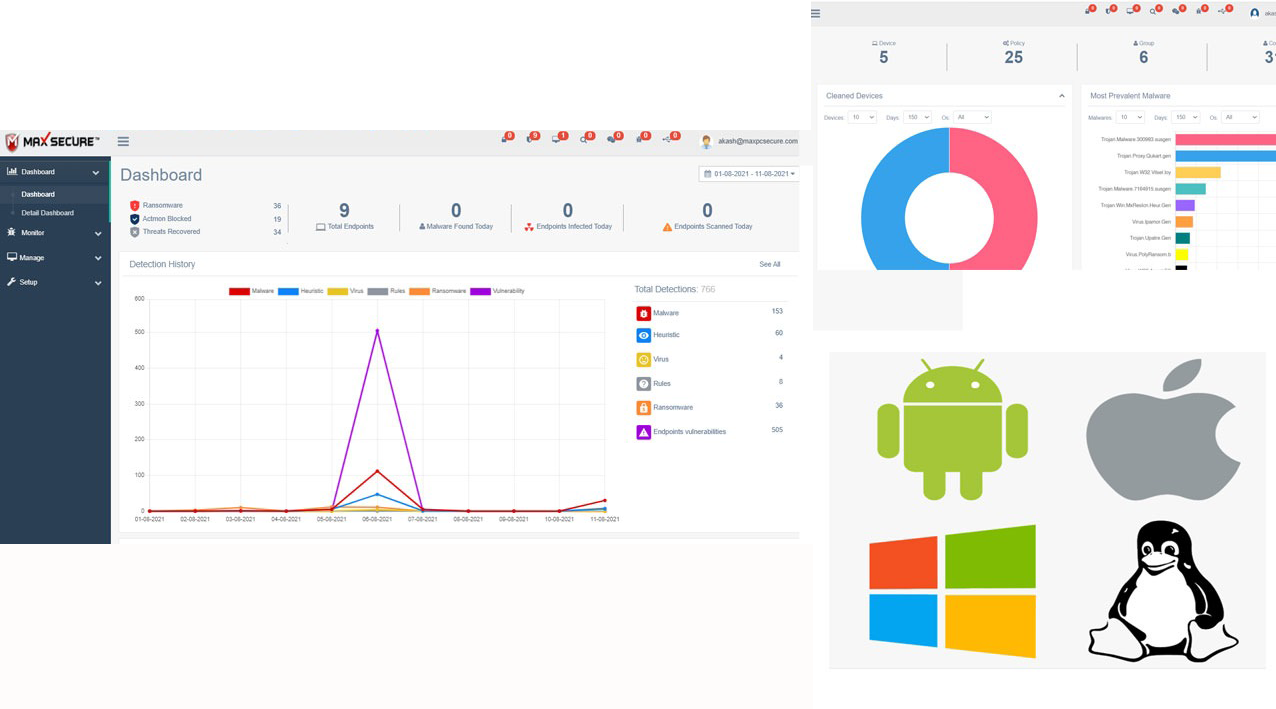Open the Os dropdown in Cleaned Devices
Viewport: 1276px width, 709px height.
click(x=972, y=117)
